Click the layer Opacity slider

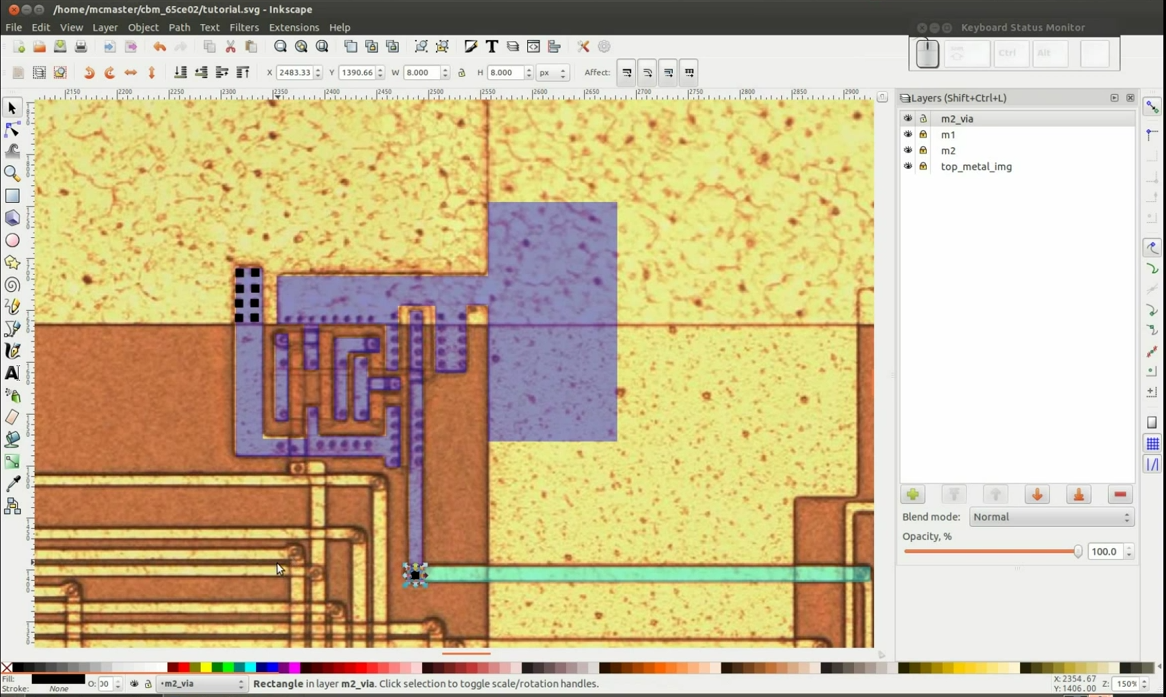pyautogui.click(x=990, y=552)
